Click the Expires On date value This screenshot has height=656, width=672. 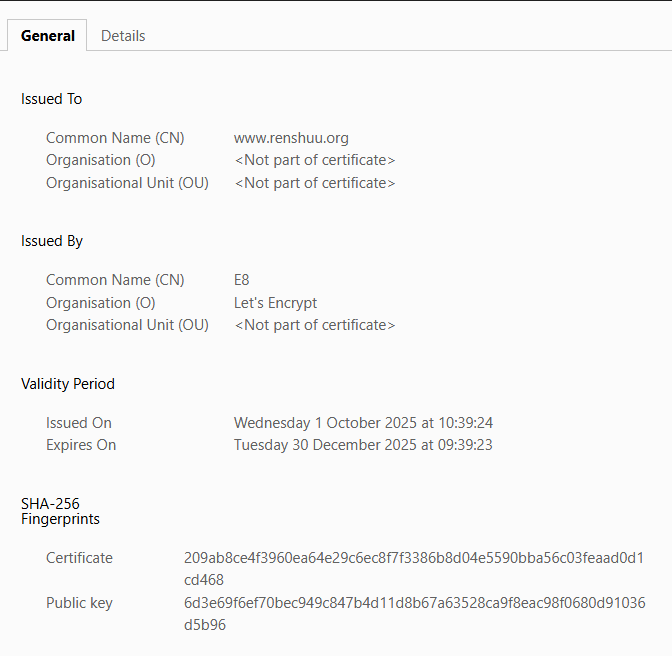(363, 445)
